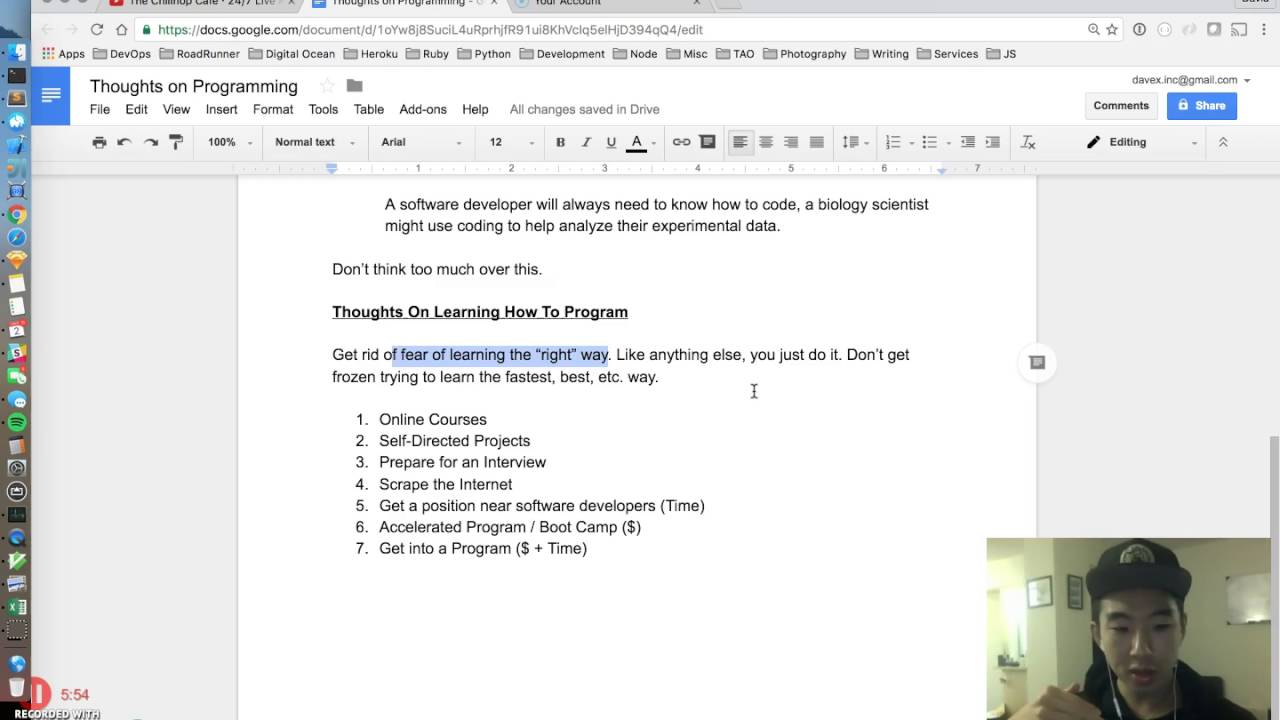Open Chrome from the dock
This screenshot has width=1280, height=720.
click(16, 214)
